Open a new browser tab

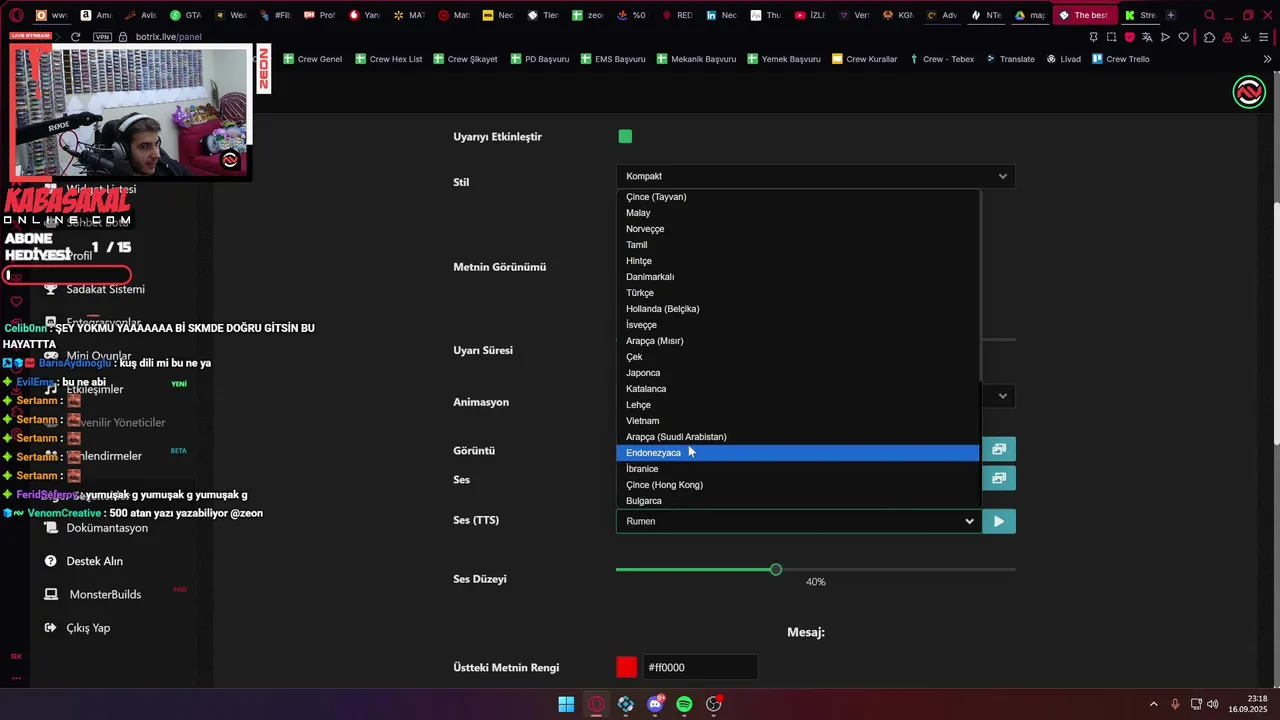(x=1171, y=15)
